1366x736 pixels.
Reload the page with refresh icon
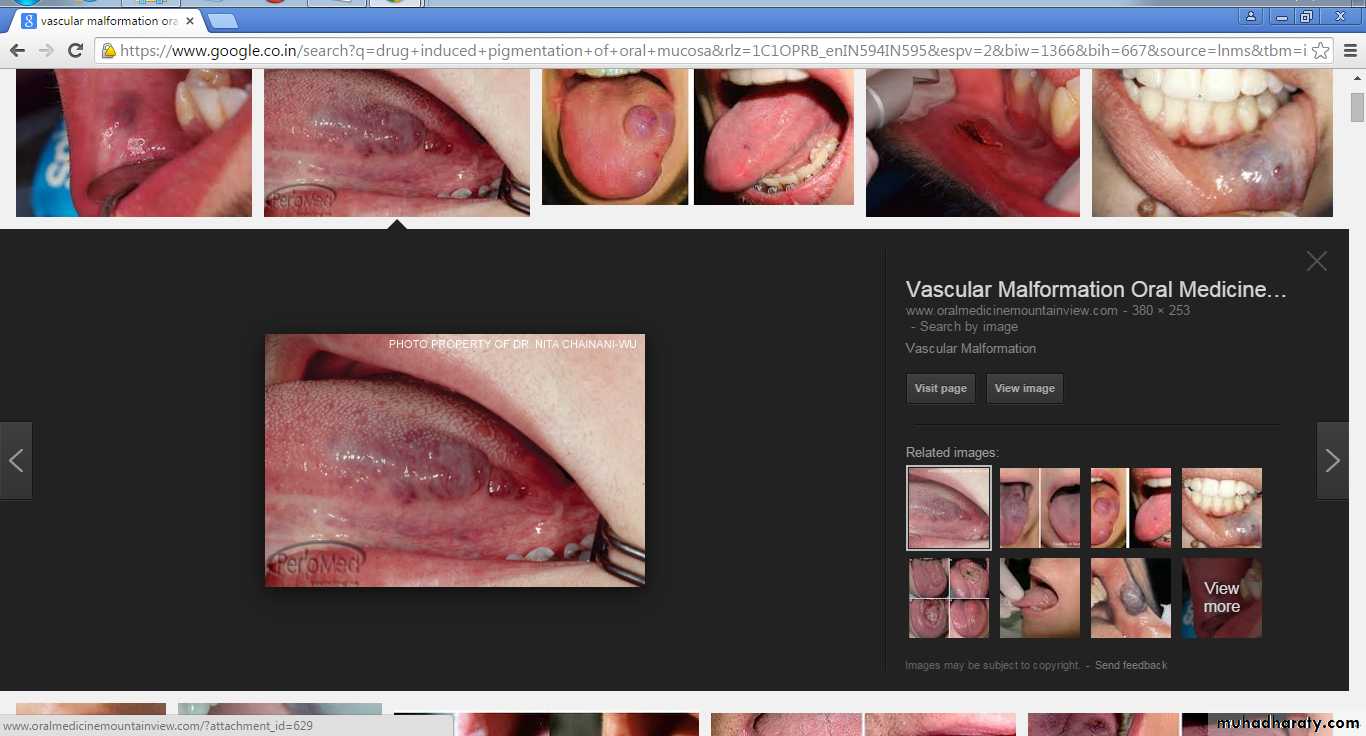pos(75,50)
